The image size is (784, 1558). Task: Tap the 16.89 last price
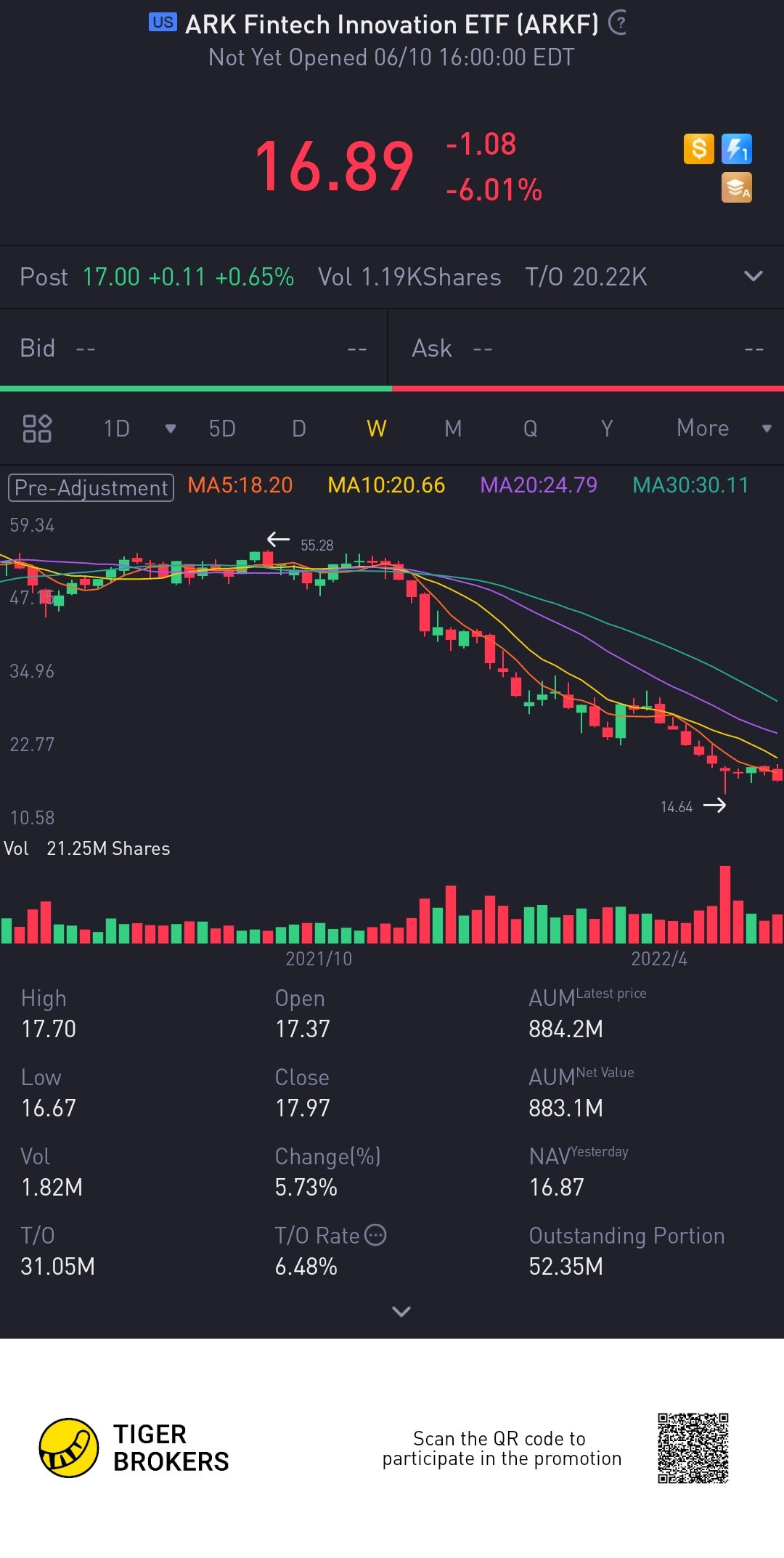point(334,167)
